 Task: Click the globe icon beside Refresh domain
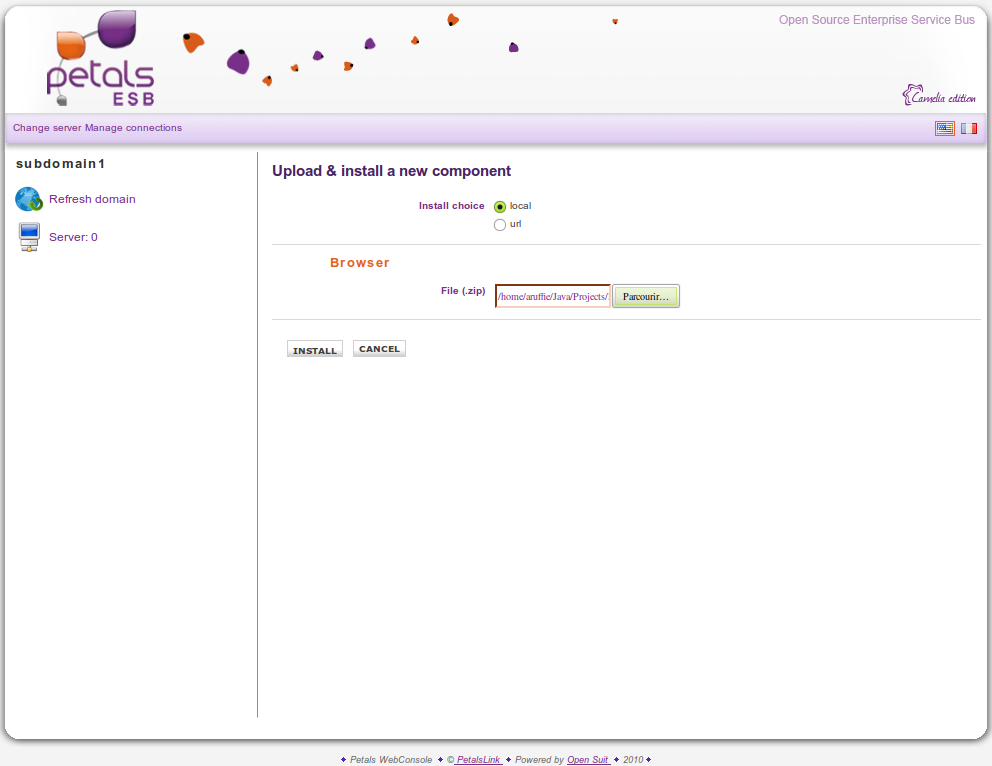click(28, 199)
